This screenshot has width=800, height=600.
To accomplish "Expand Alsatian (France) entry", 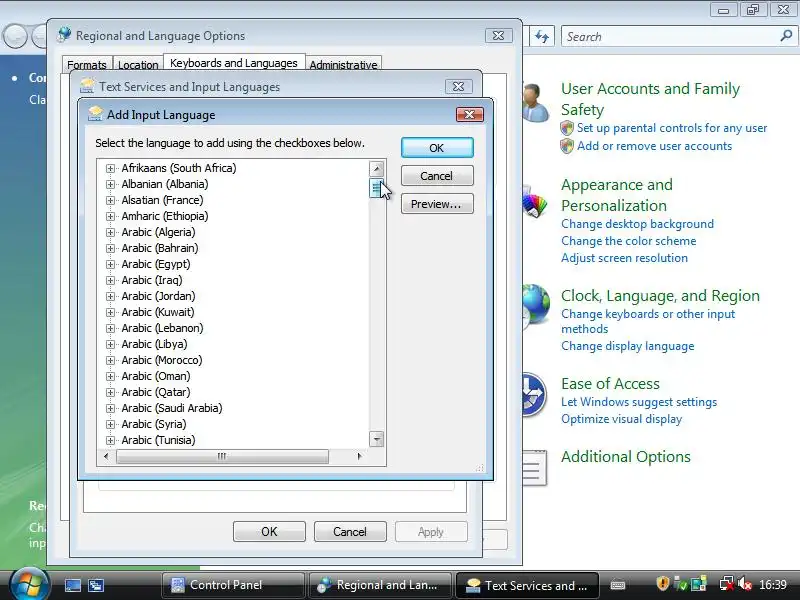I will pyautogui.click(x=110, y=200).
